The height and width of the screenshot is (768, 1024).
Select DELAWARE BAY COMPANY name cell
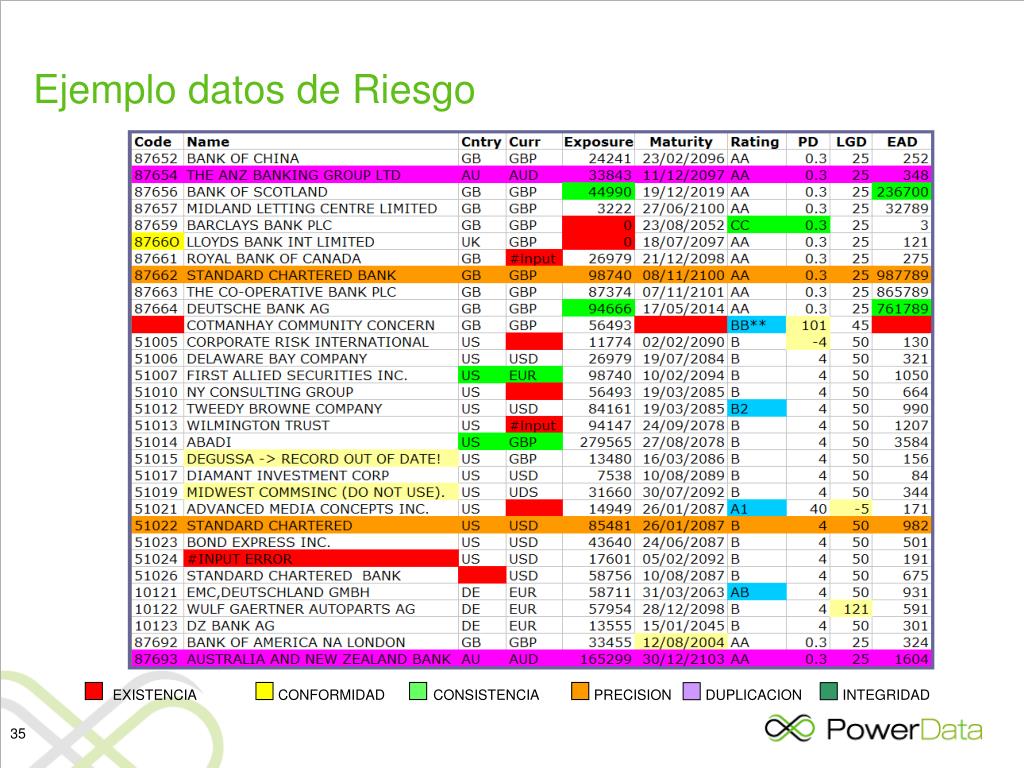coord(321,359)
